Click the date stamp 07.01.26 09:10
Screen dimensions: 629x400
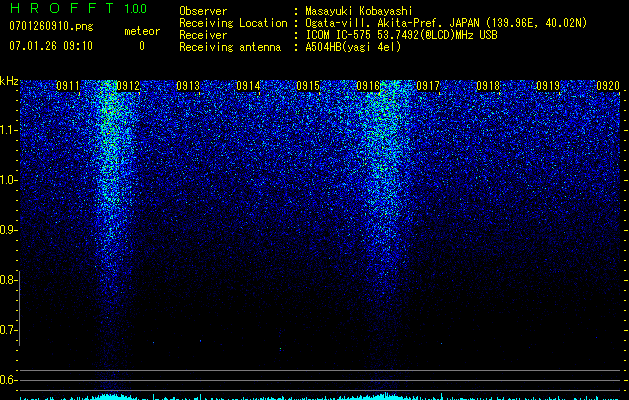(51, 46)
